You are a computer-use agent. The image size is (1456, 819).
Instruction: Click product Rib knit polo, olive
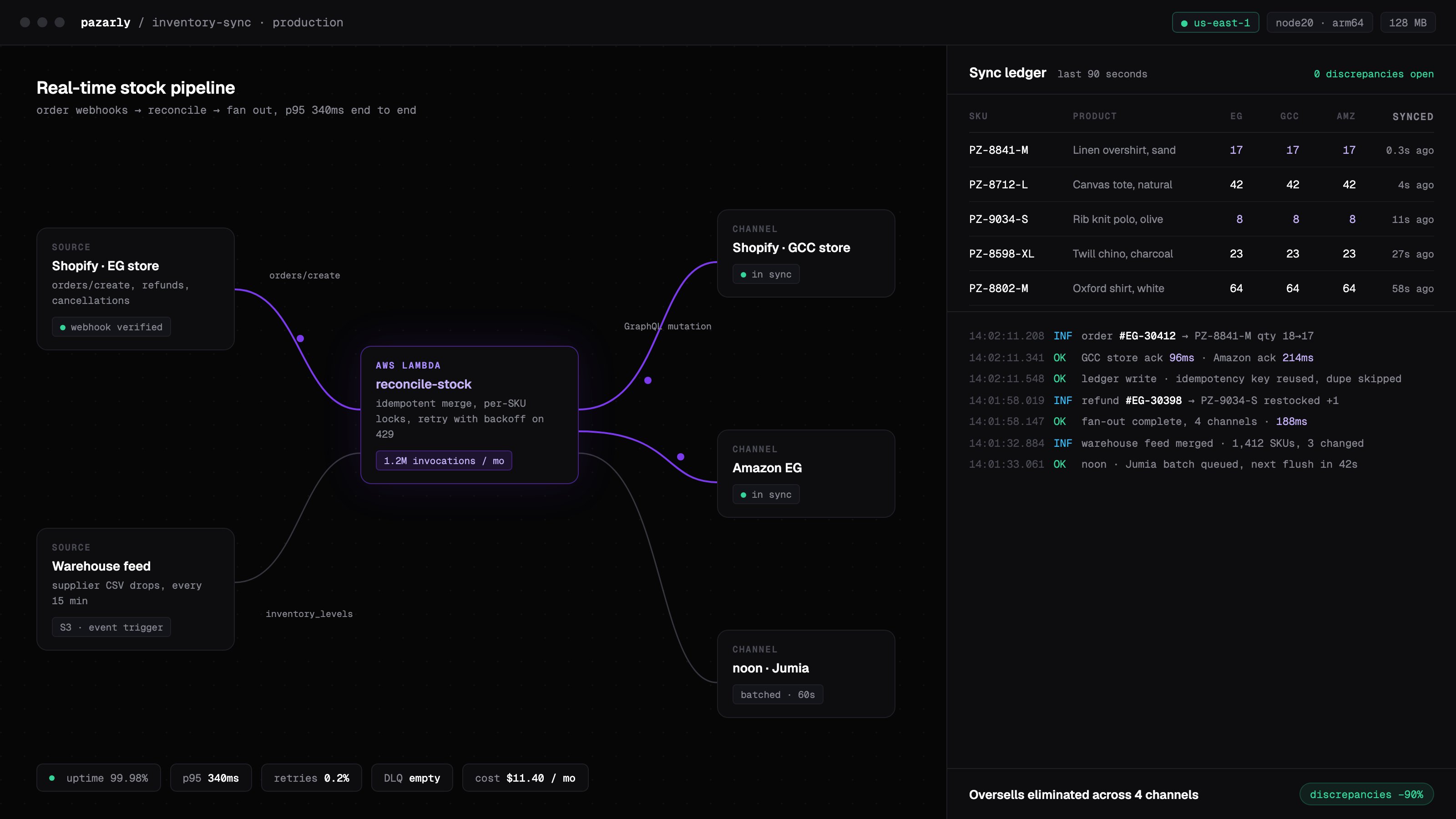point(1118,219)
